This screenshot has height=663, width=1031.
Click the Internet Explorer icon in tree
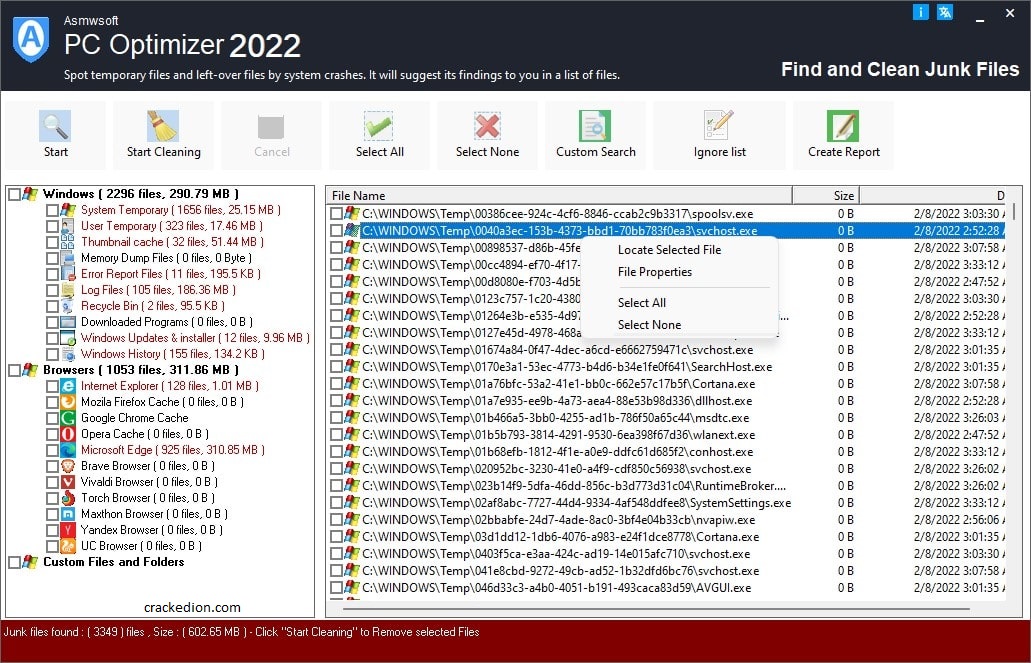coord(68,386)
